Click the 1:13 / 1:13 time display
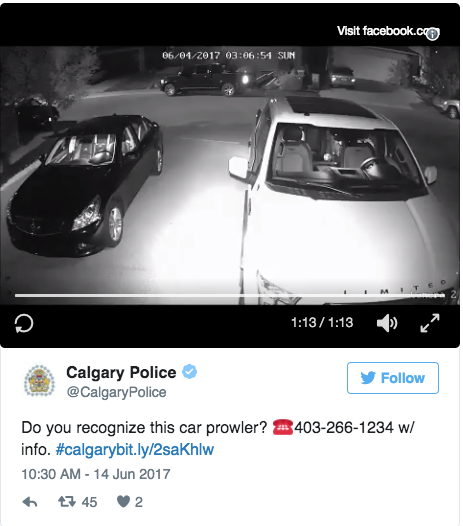463x526 pixels. point(322,323)
